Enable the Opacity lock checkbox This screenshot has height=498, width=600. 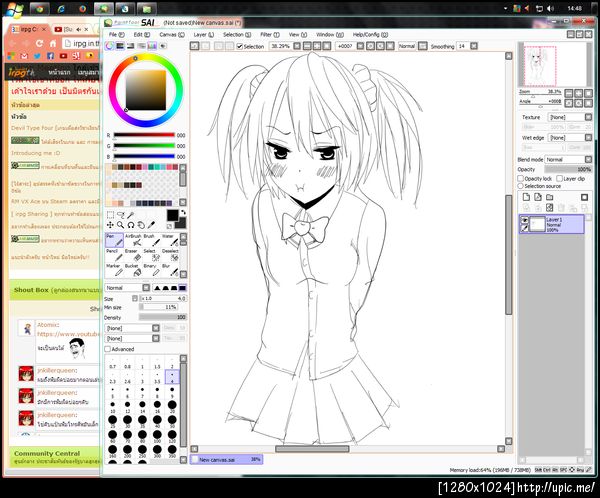point(520,178)
